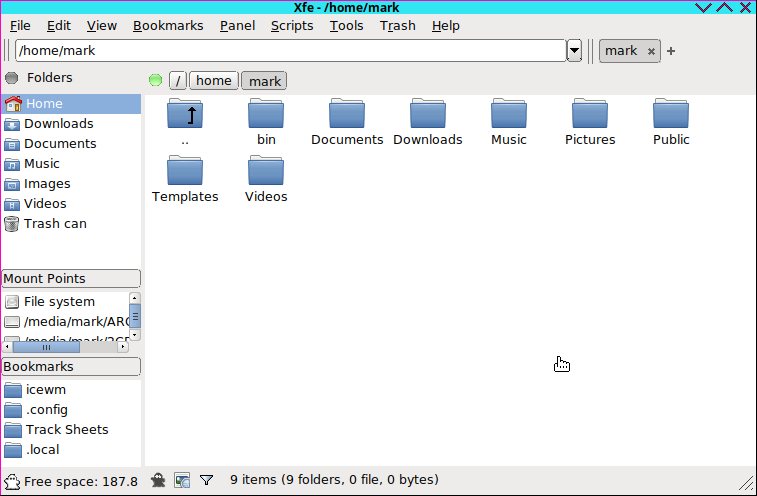Click the Folders panel title
This screenshot has width=757, height=496.
pyautogui.click(x=50, y=78)
